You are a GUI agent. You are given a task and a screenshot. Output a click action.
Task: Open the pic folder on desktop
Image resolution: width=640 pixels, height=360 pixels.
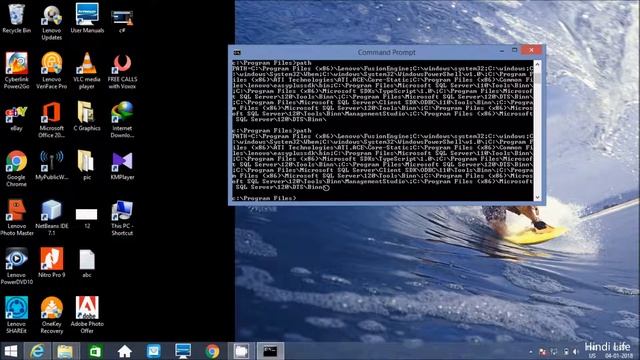[x=87, y=165]
